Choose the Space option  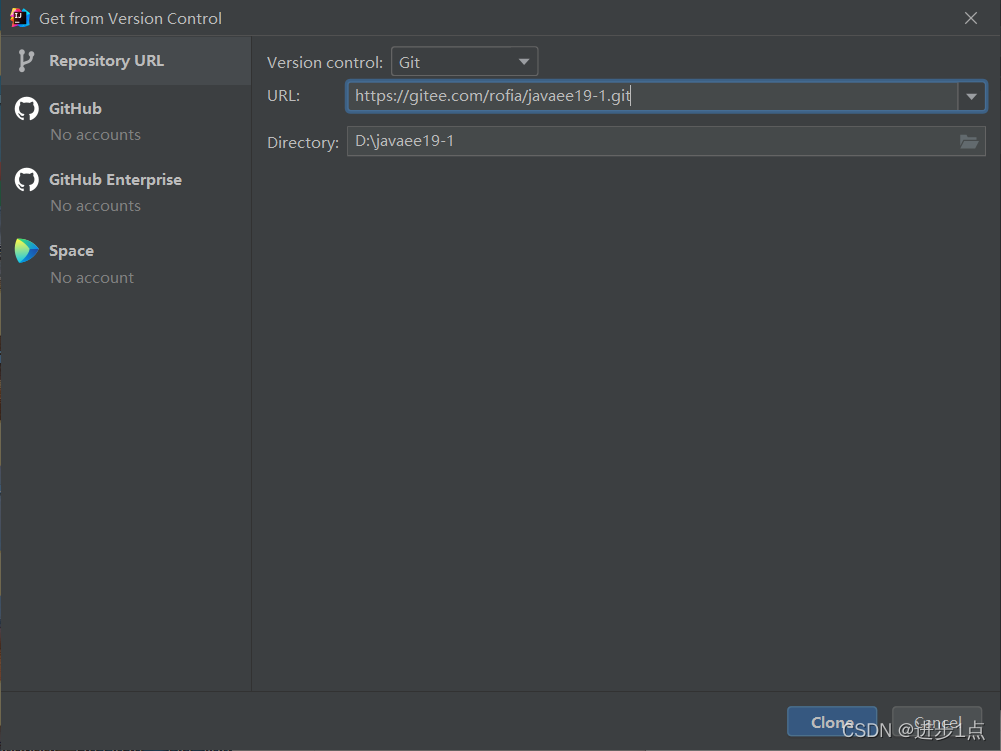click(126, 264)
